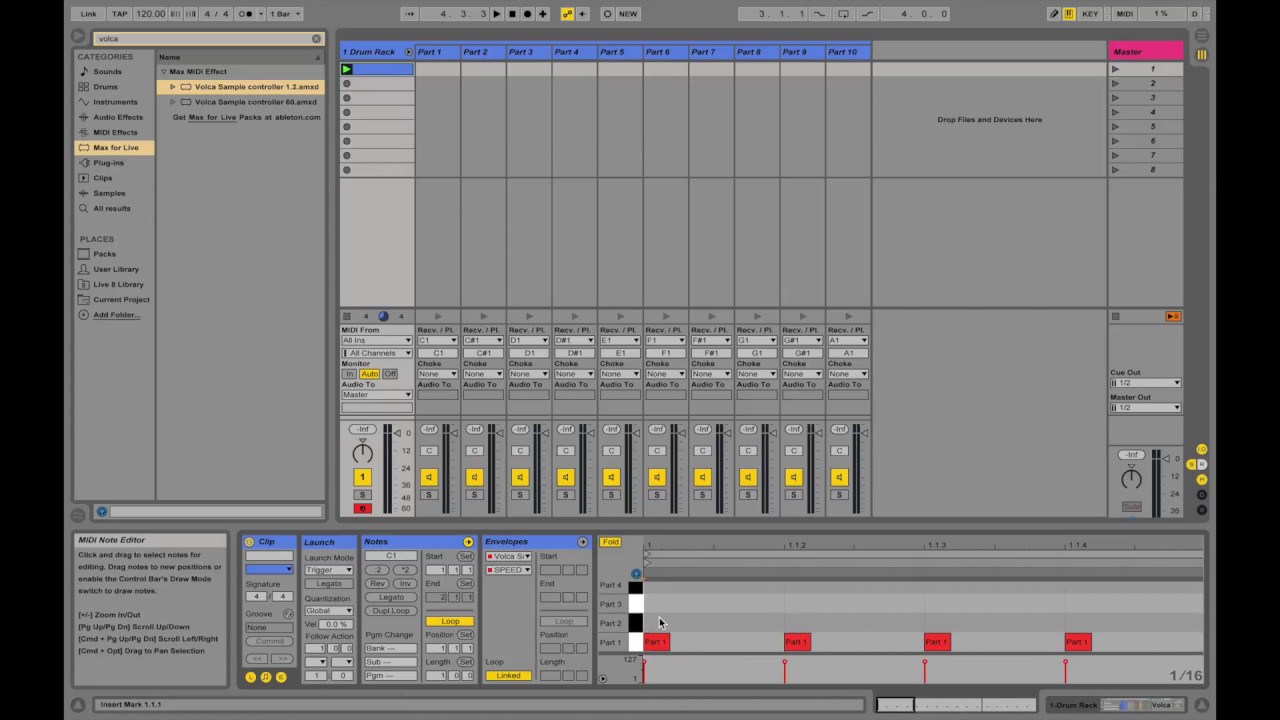1280x720 pixels.
Task: Toggle the clip Loop button in Notes
Action: (450, 622)
